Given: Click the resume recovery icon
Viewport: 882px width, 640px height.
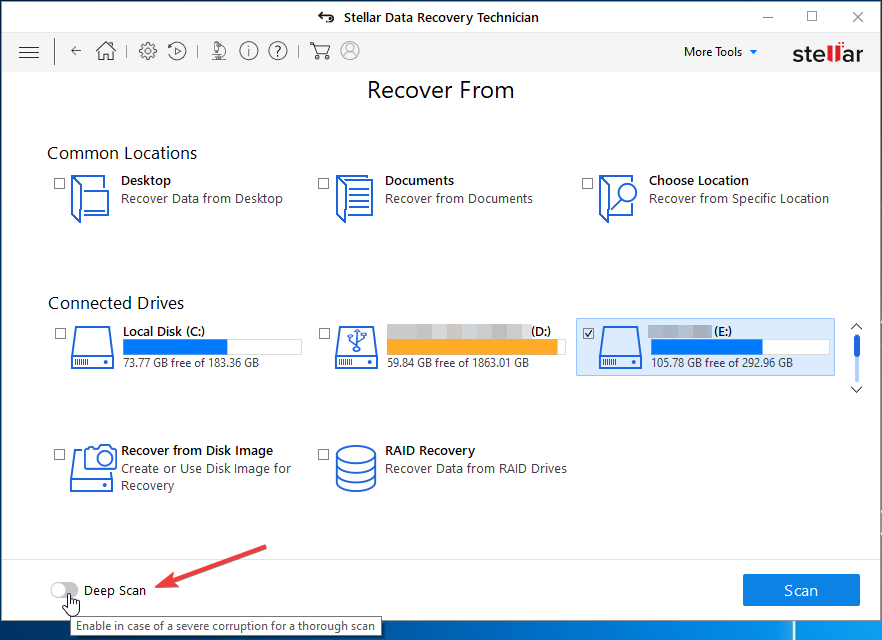Looking at the screenshot, I should (177, 51).
